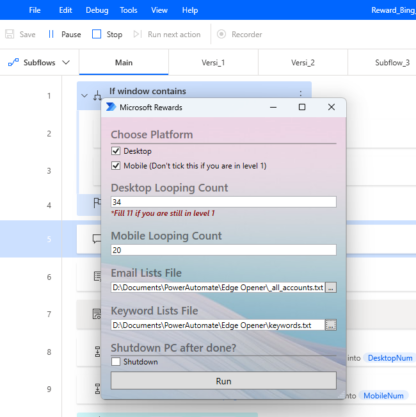Uncheck the Mobile platform checkbox
Viewport: 416px width, 417px height.
click(x=116, y=166)
